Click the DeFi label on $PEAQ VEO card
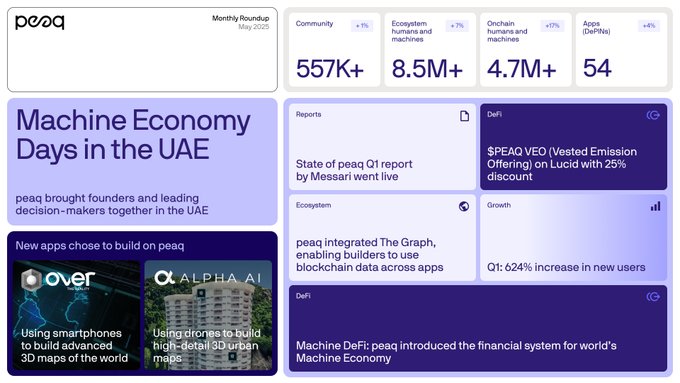 click(494, 115)
